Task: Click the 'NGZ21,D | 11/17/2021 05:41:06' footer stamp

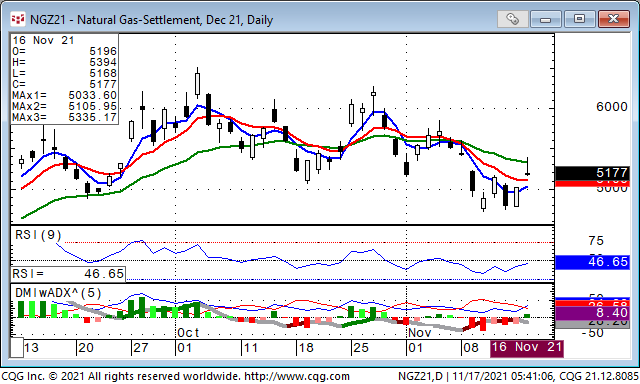Action: tap(476, 376)
